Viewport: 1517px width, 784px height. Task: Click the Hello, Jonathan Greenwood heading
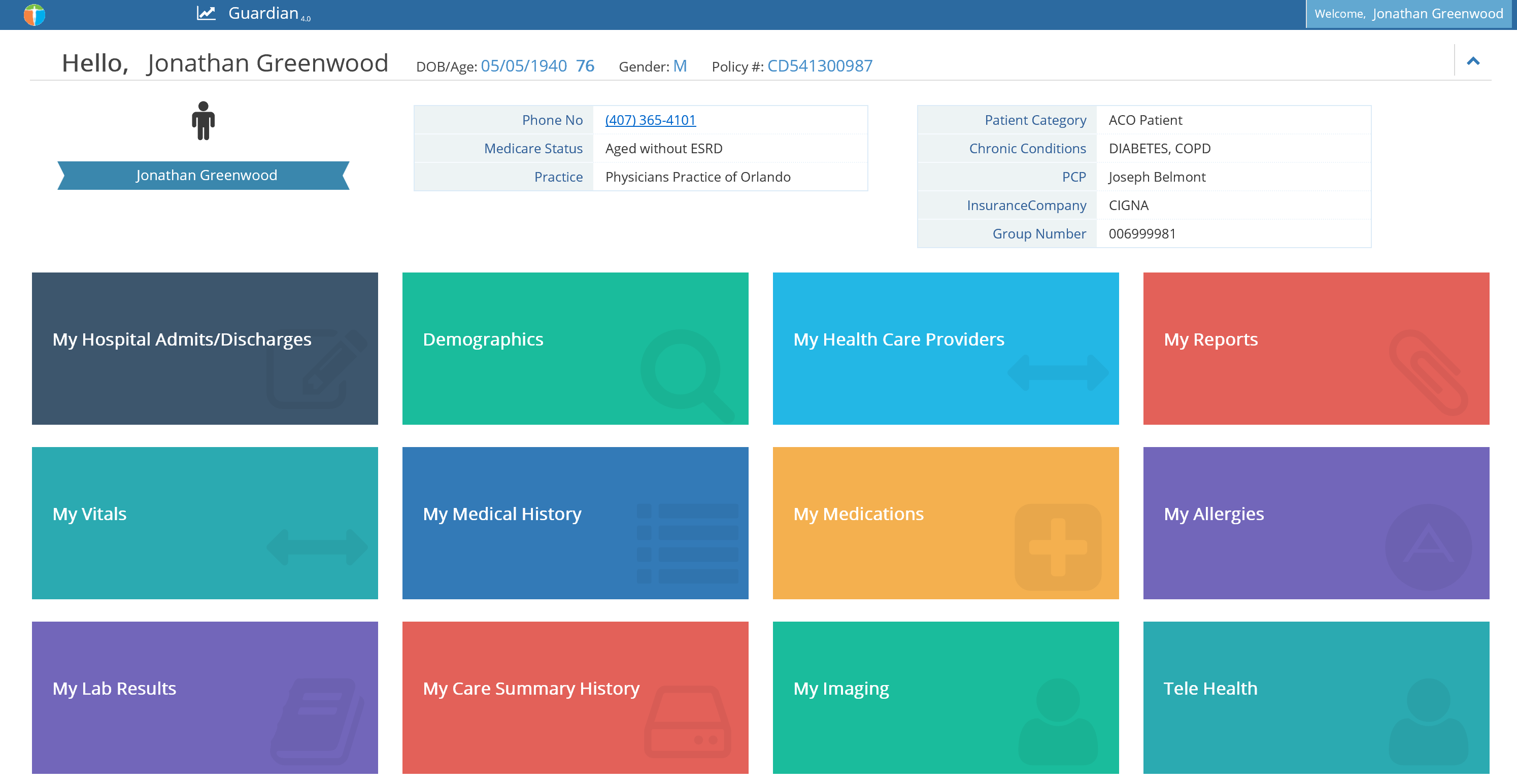[x=225, y=63]
